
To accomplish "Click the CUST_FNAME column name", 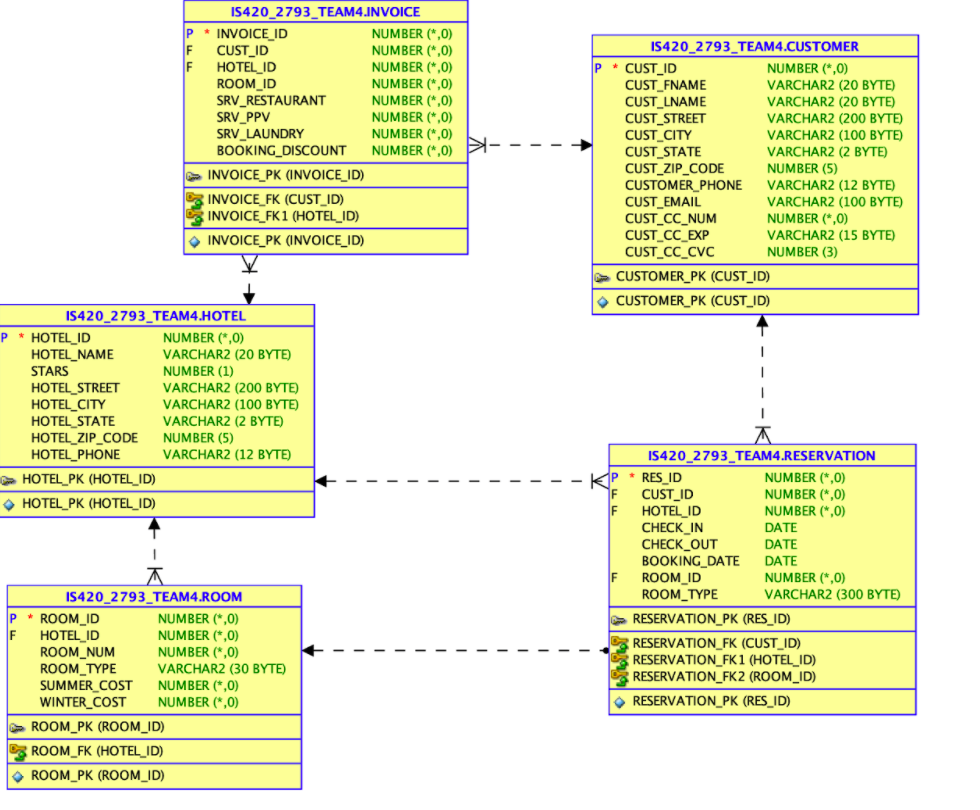I will 666,85.
